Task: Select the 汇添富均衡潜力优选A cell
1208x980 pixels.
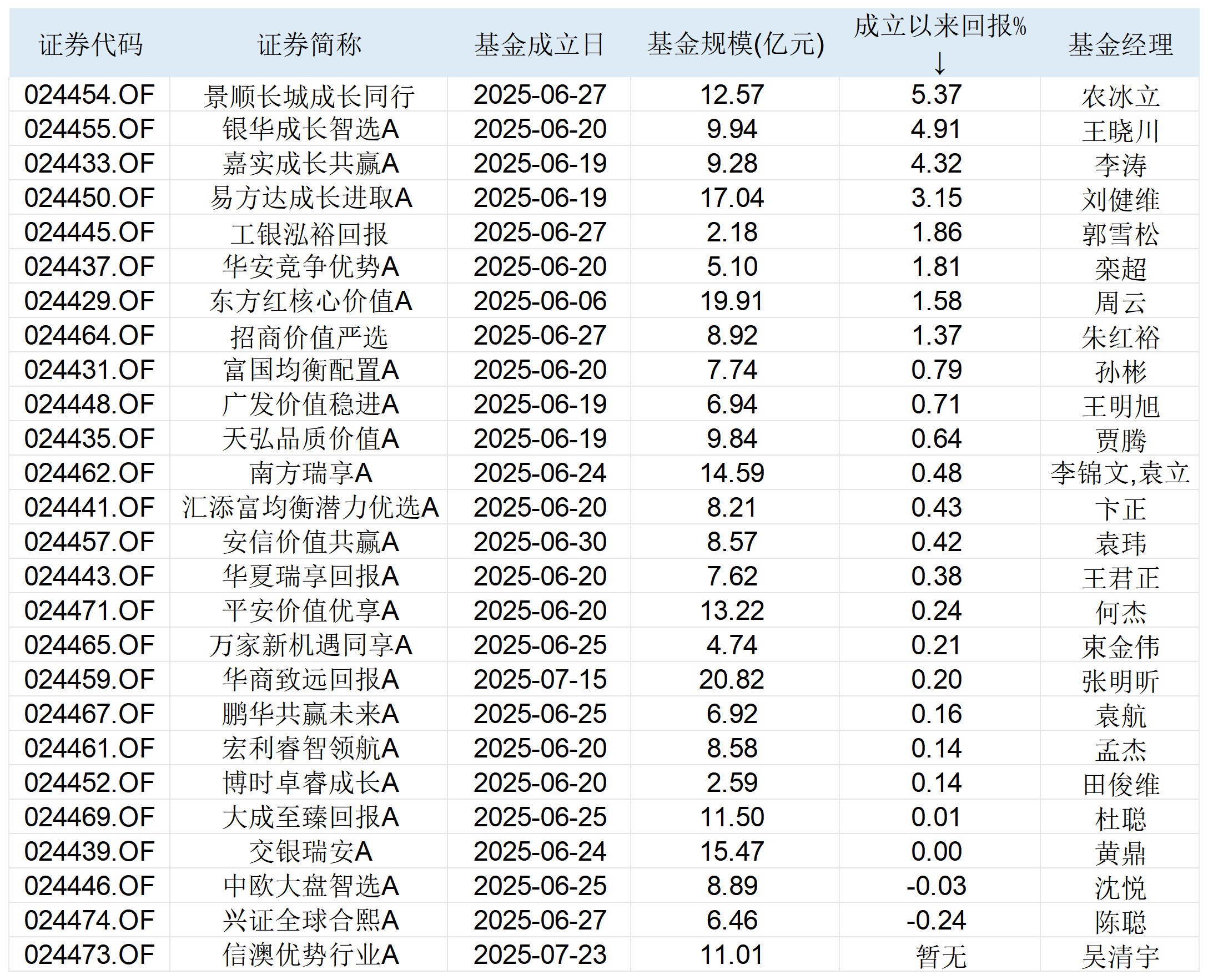Action: pyautogui.click(x=310, y=508)
